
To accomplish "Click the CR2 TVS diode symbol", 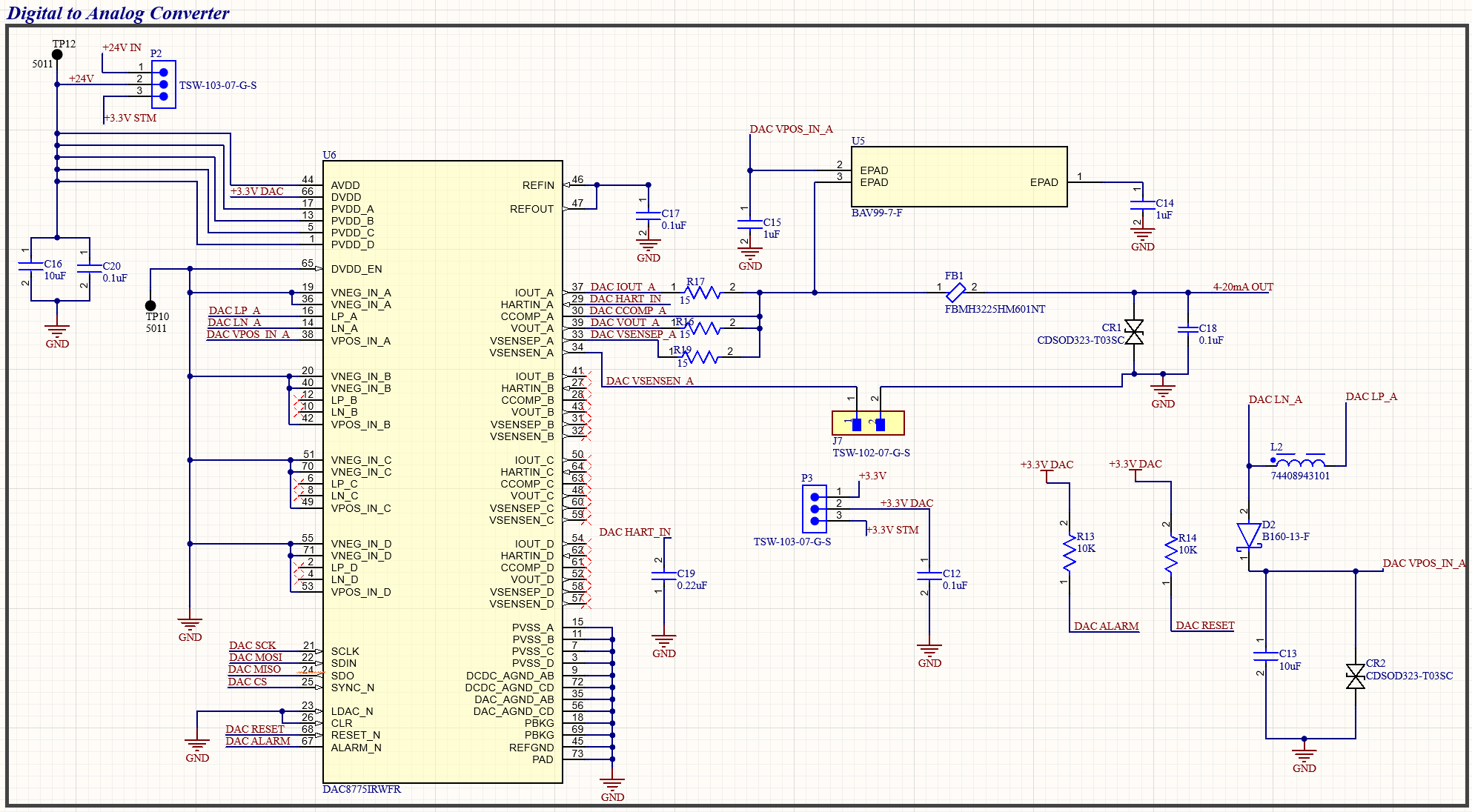I will pyautogui.click(x=1356, y=676).
